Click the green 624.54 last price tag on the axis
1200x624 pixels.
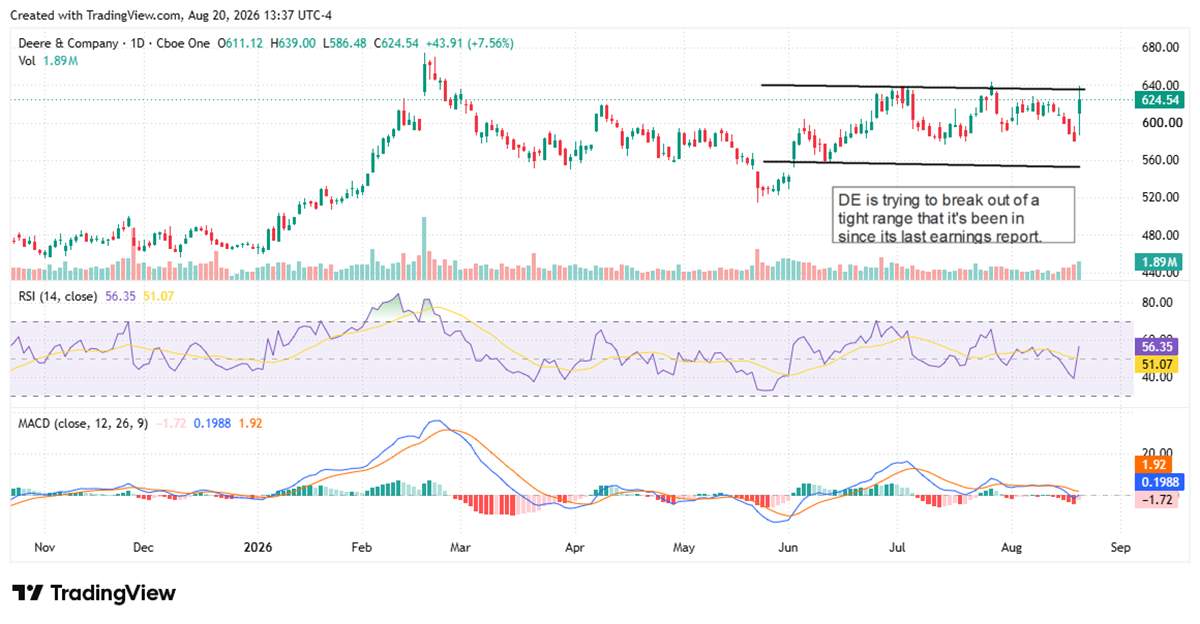(1160, 100)
